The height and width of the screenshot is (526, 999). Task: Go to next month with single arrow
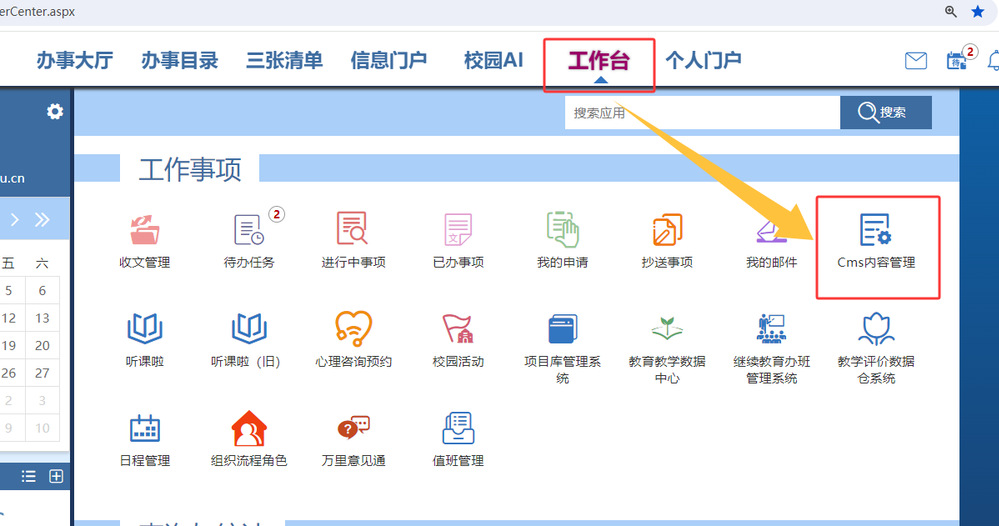pos(14,219)
